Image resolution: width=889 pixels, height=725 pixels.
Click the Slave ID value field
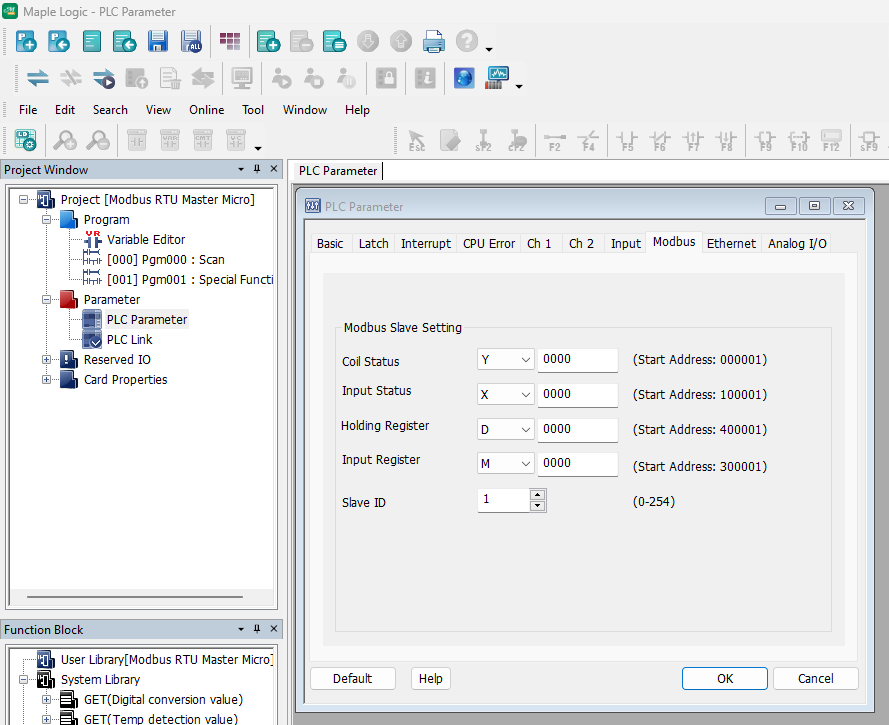504,500
